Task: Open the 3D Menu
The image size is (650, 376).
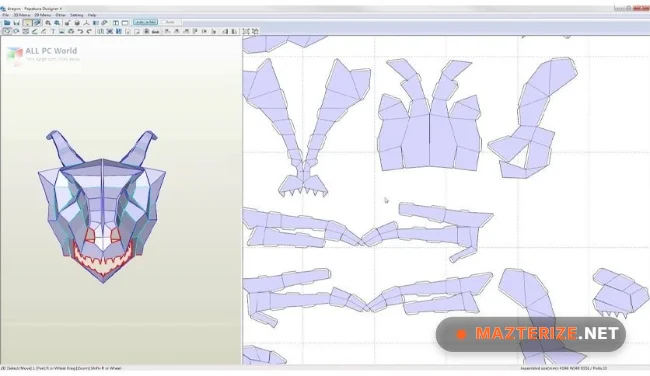Action: click(x=22, y=15)
